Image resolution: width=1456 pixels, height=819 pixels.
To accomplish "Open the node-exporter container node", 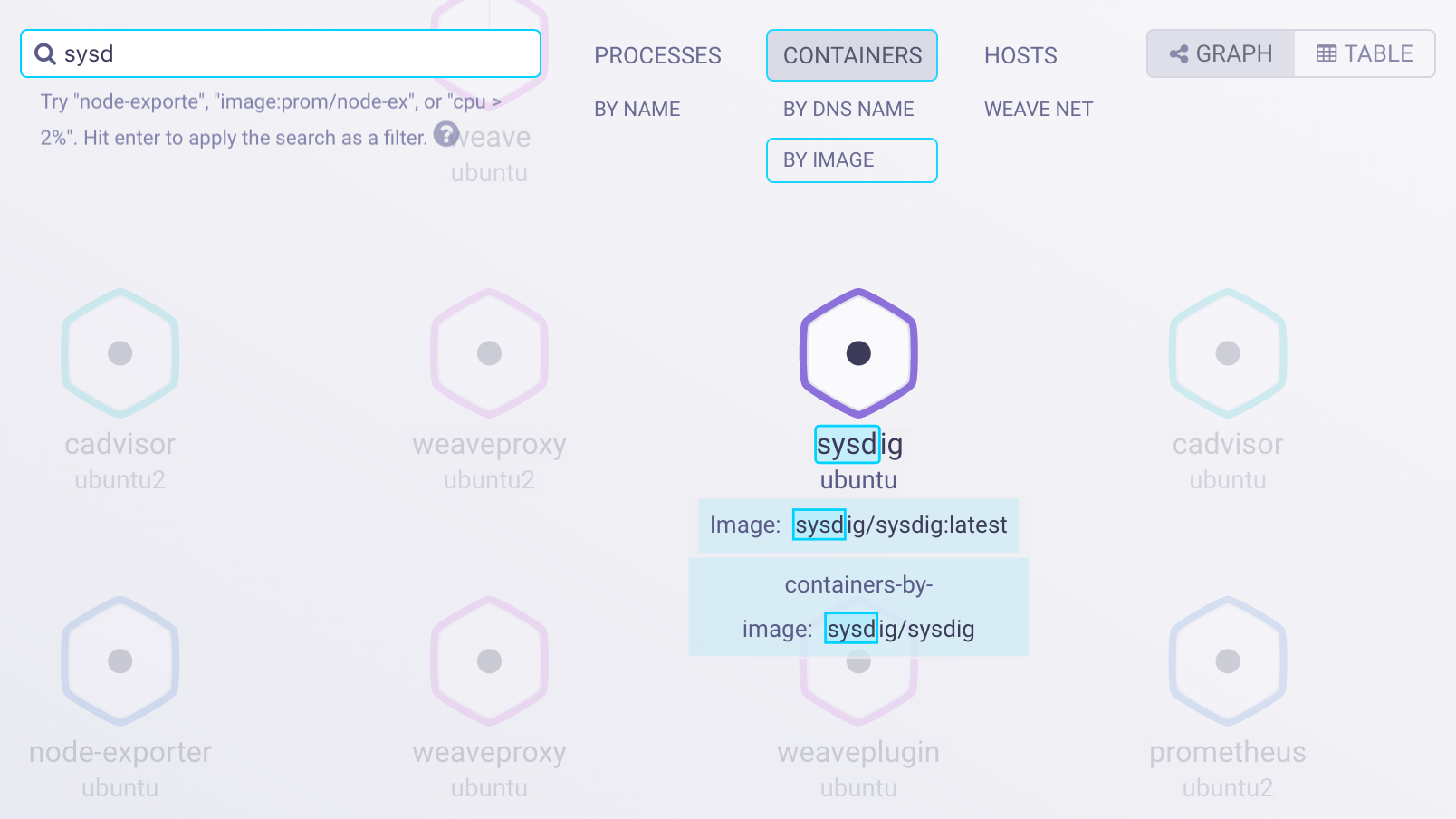I will click(120, 661).
